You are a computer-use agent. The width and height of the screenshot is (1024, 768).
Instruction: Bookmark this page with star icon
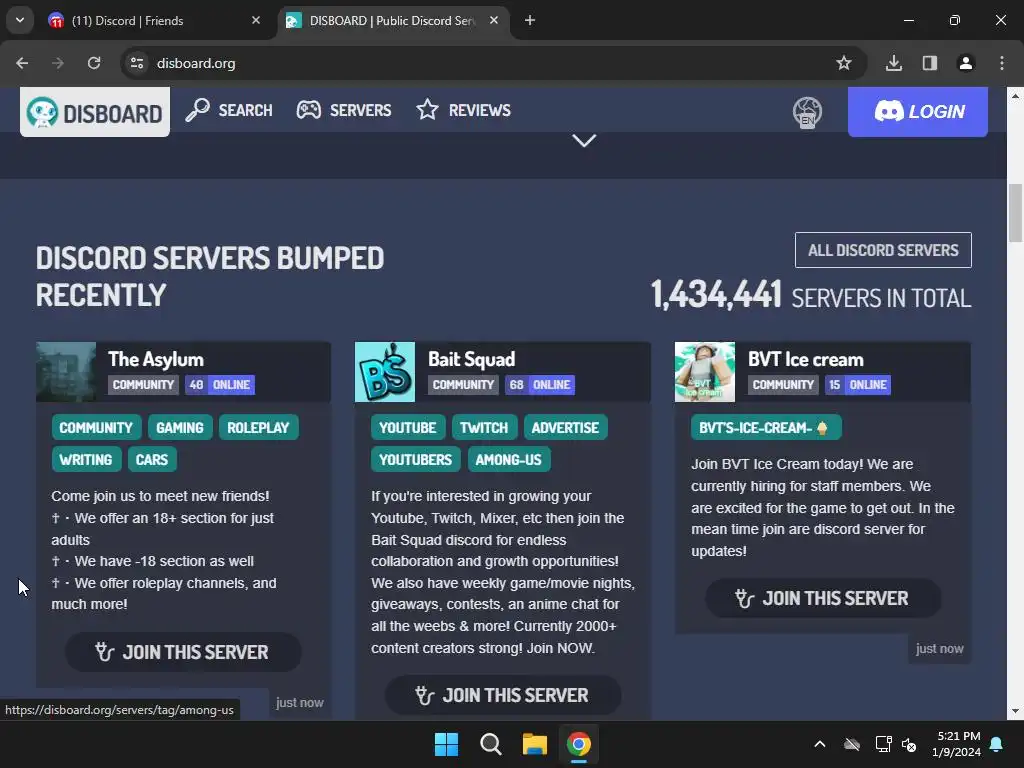844,63
